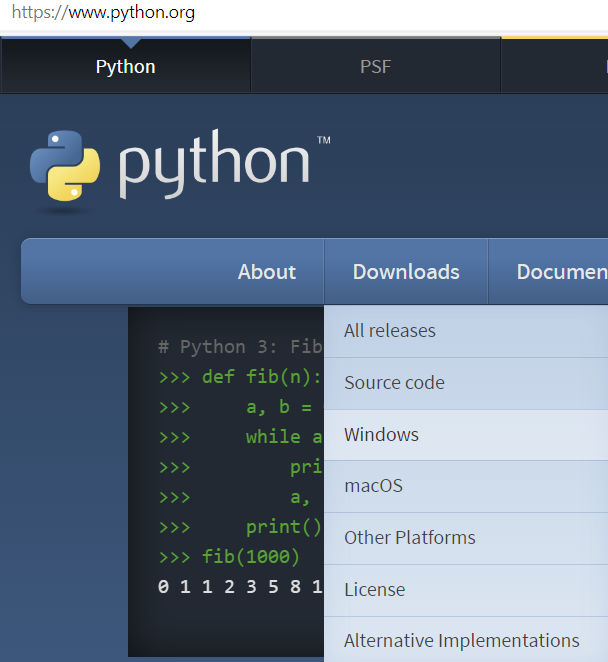Screen dimensions: 608x662
Task: Open Alternative Implementations menu entry
Action: pyautogui.click(x=466, y=640)
